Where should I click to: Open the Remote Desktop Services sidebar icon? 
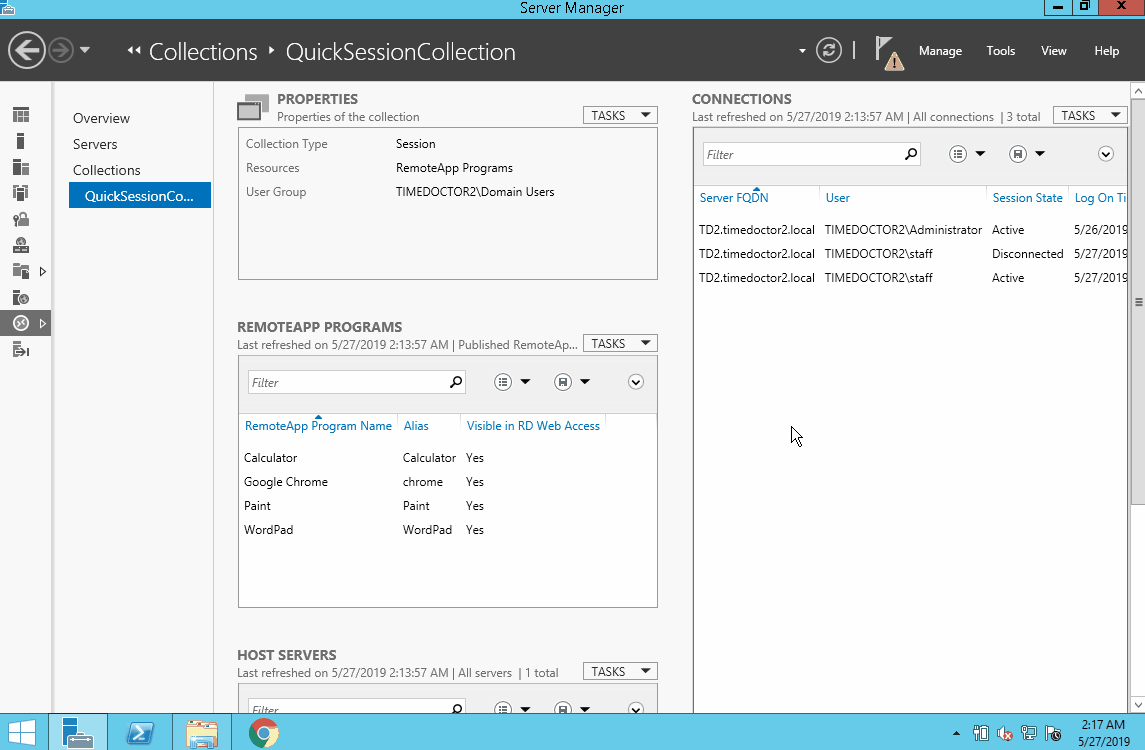[21, 324]
